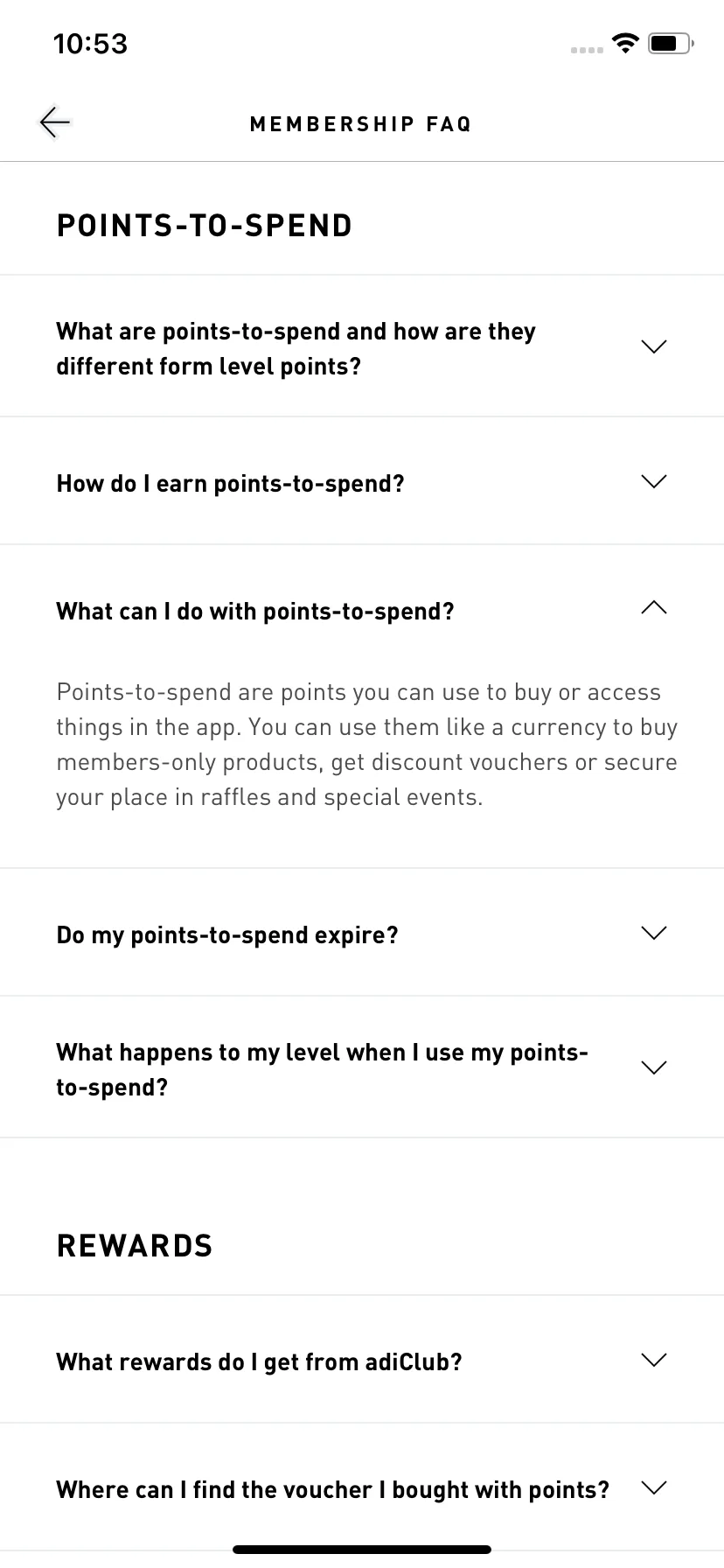Tap 'What can I do with points-to-spend?' heading
The height and width of the screenshot is (1568, 724).
click(255, 611)
